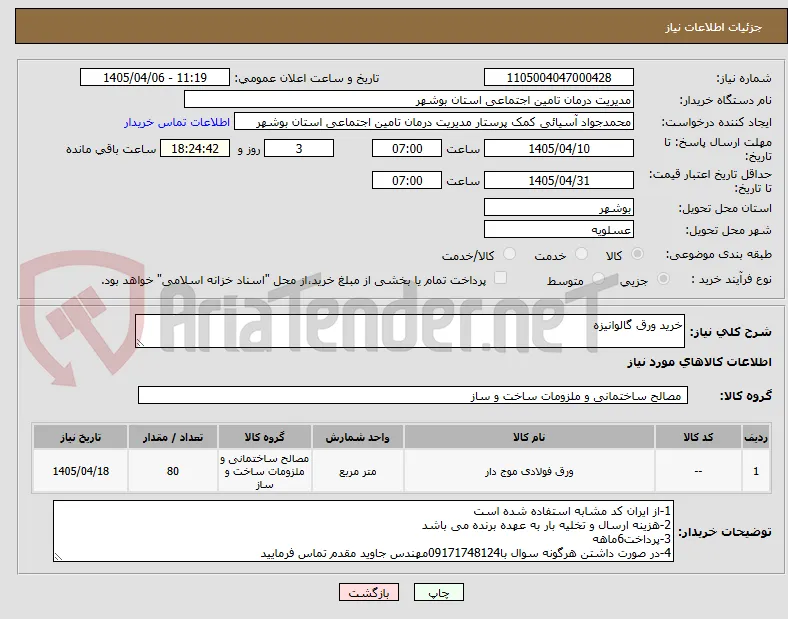Select the جزیی purchase type radio
Image resolution: width=788 pixels, height=619 pixels.
[663, 278]
